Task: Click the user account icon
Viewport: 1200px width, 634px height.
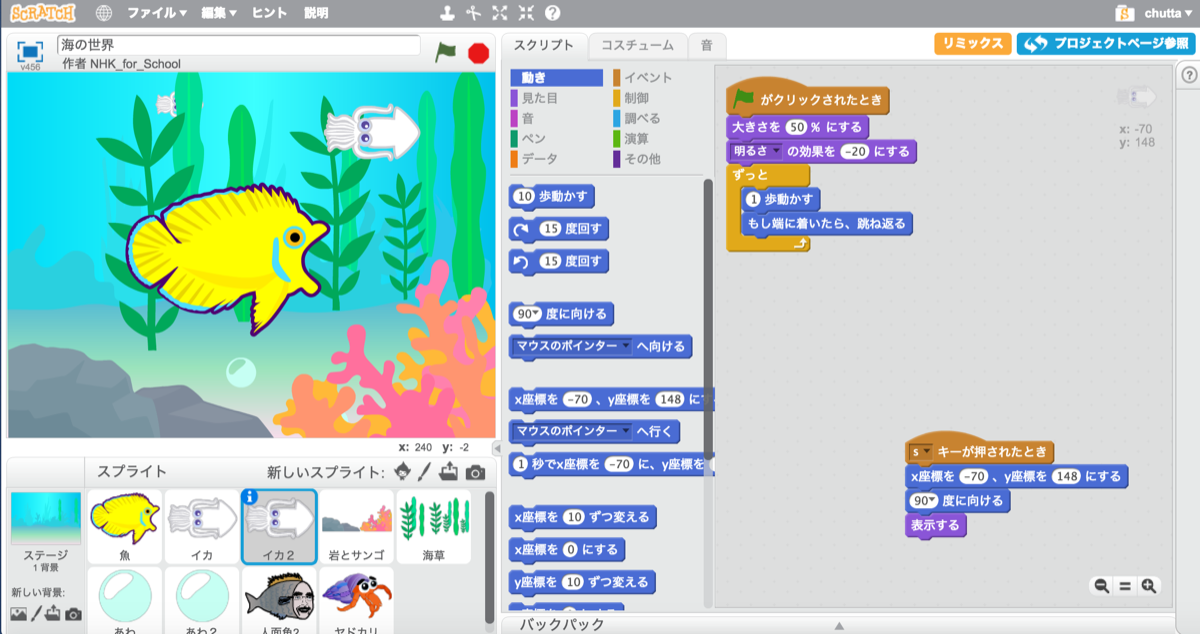Action: [x=1125, y=13]
